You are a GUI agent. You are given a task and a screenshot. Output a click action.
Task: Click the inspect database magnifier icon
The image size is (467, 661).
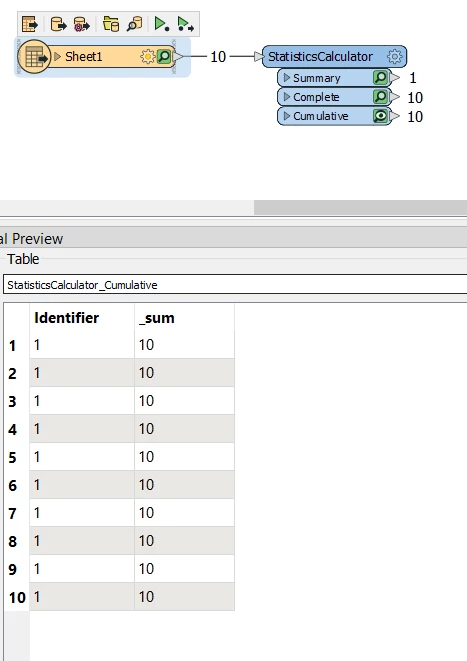(134, 24)
